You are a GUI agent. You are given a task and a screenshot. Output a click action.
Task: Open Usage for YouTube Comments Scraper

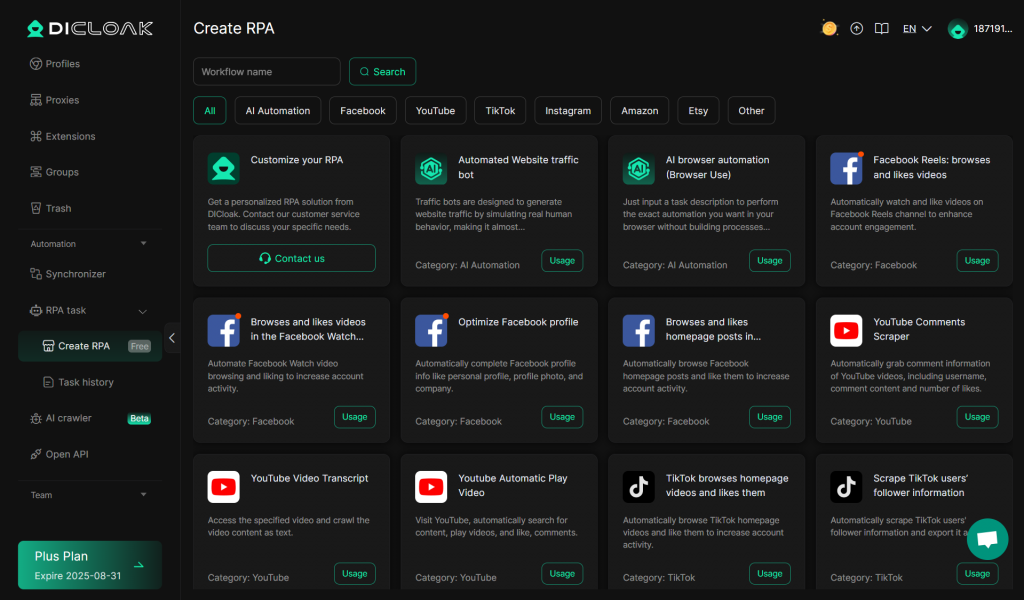point(978,417)
